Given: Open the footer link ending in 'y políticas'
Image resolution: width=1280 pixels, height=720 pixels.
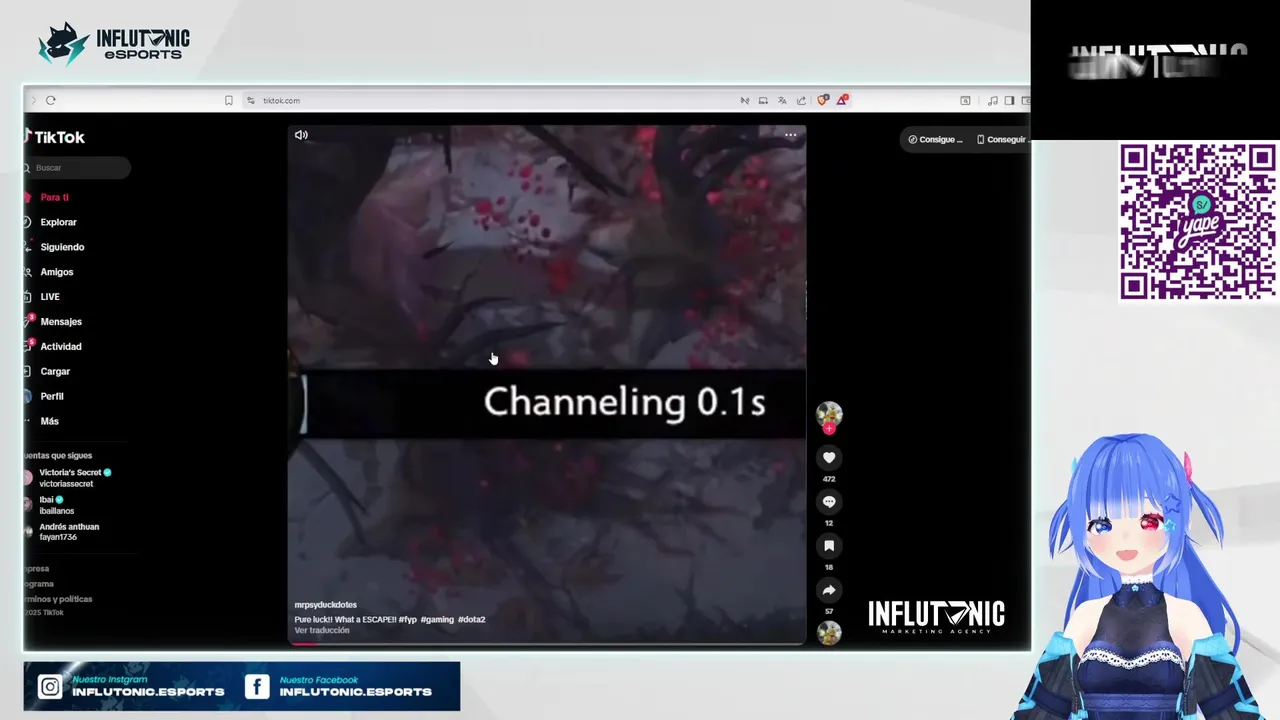Looking at the screenshot, I should [58, 599].
